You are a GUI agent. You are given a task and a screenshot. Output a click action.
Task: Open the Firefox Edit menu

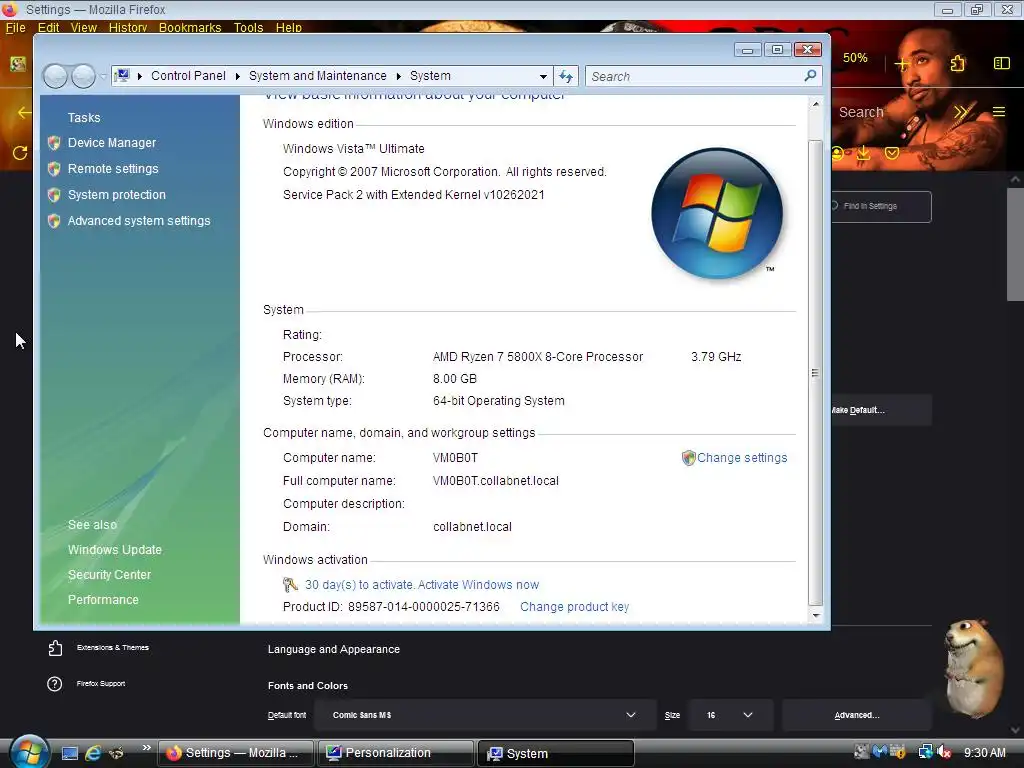click(48, 27)
